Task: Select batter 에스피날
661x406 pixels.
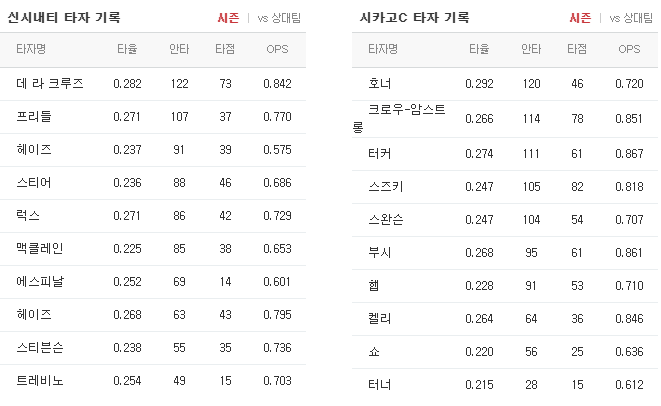Action: tap(40, 282)
